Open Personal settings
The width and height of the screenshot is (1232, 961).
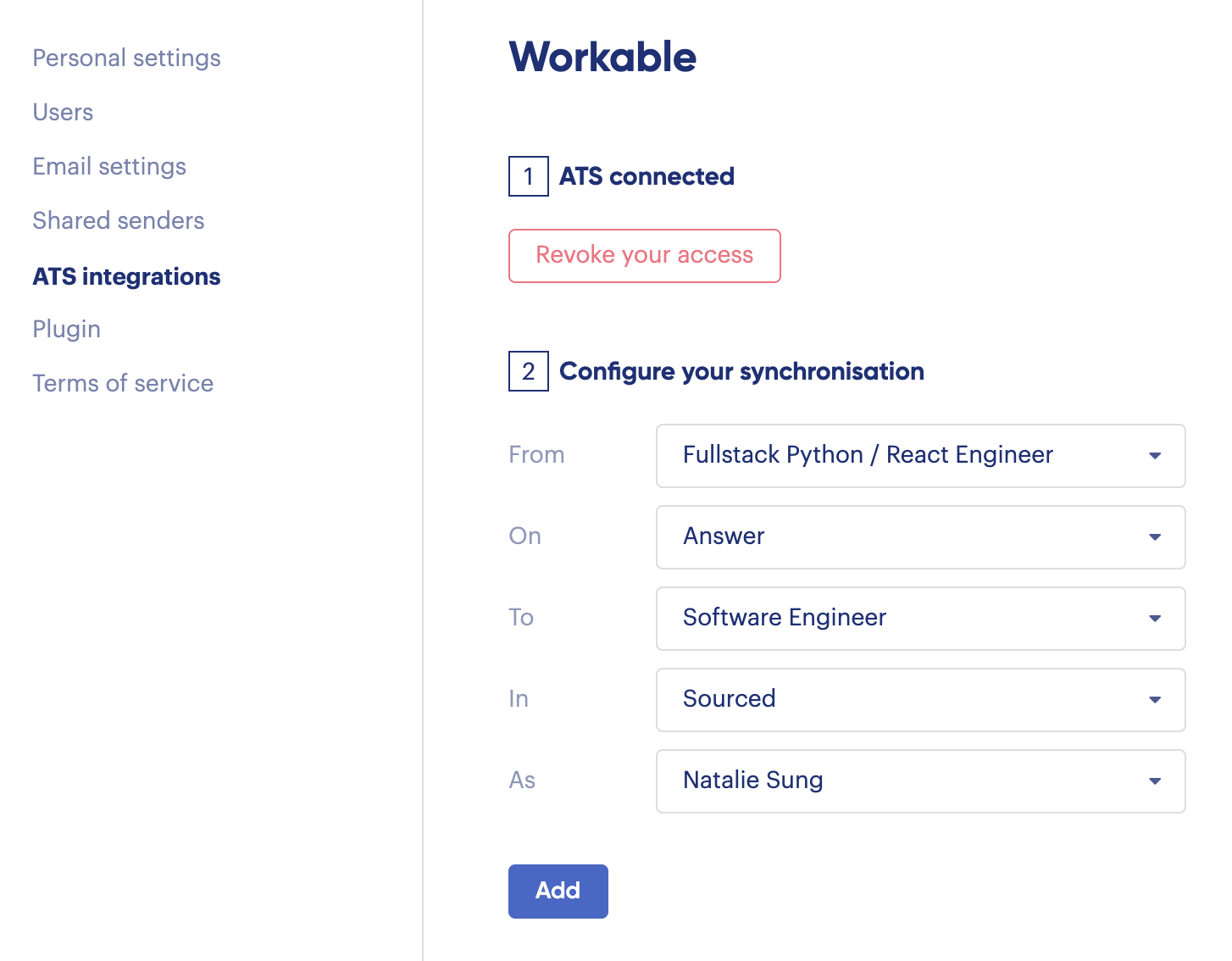[x=126, y=58]
